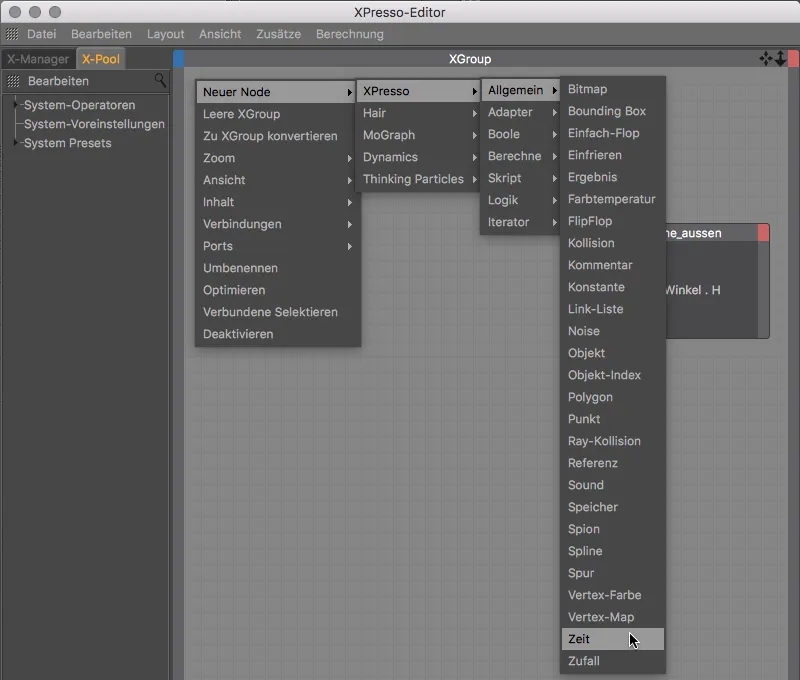Viewport: 800px width, 680px height.
Task: Create a Farbtemperatur node
Action: click(613, 199)
